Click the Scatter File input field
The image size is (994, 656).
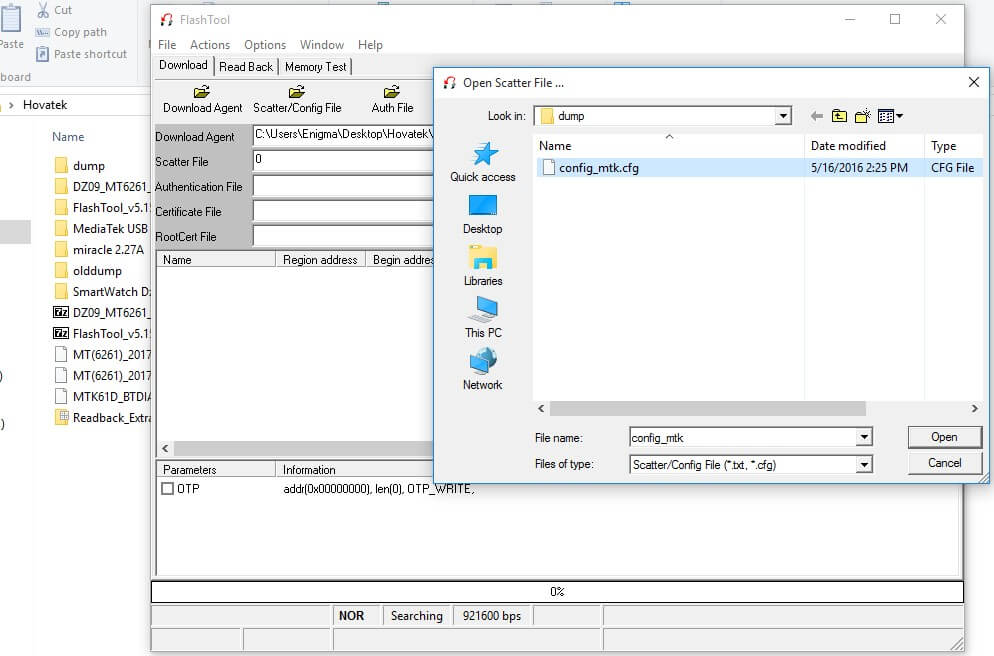point(343,161)
